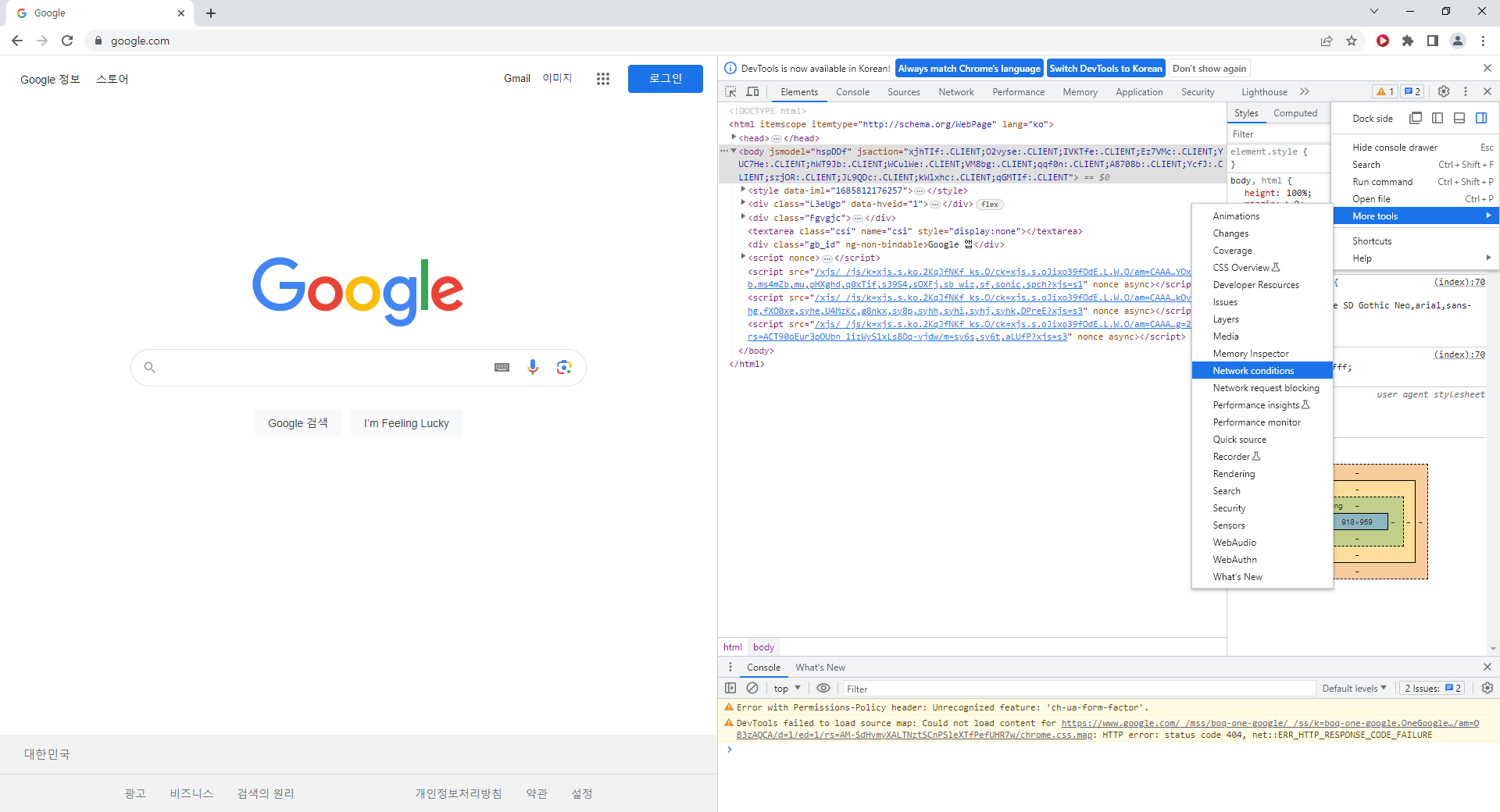
Task: Click the bookmark star icon
Action: (1352, 41)
